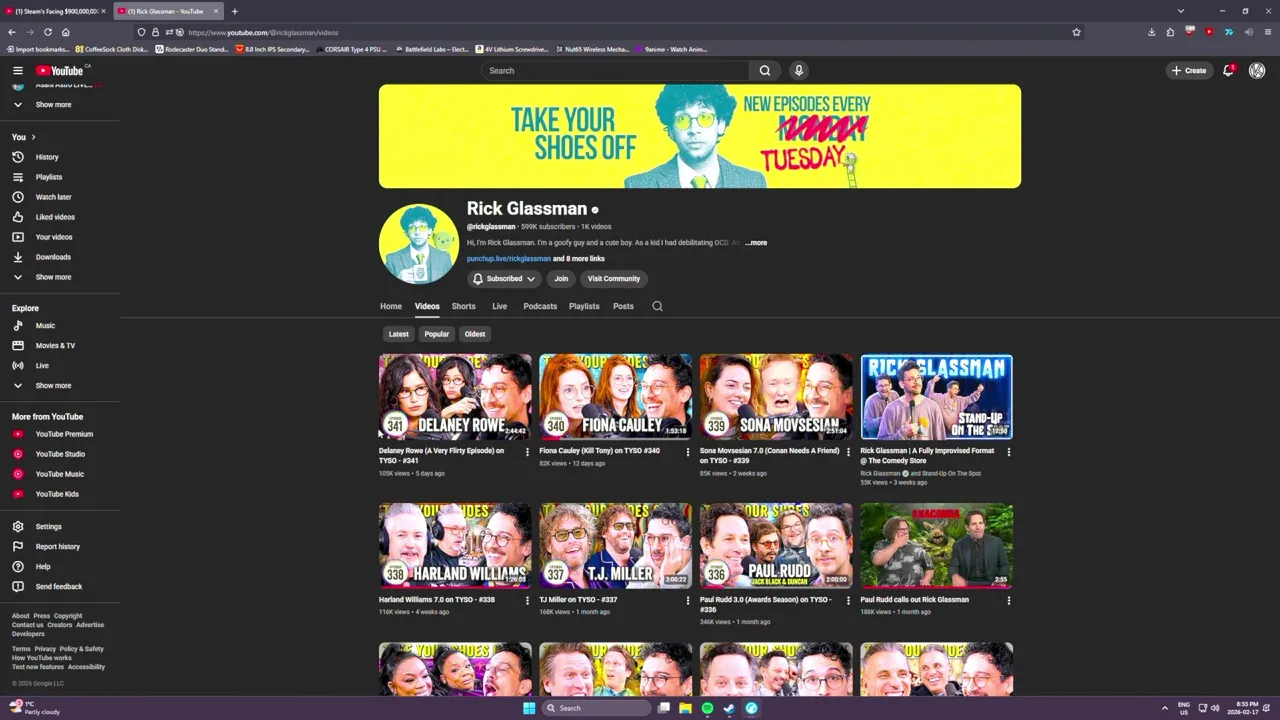
Task: Switch to channel Live tab
Action: (499, 306)
